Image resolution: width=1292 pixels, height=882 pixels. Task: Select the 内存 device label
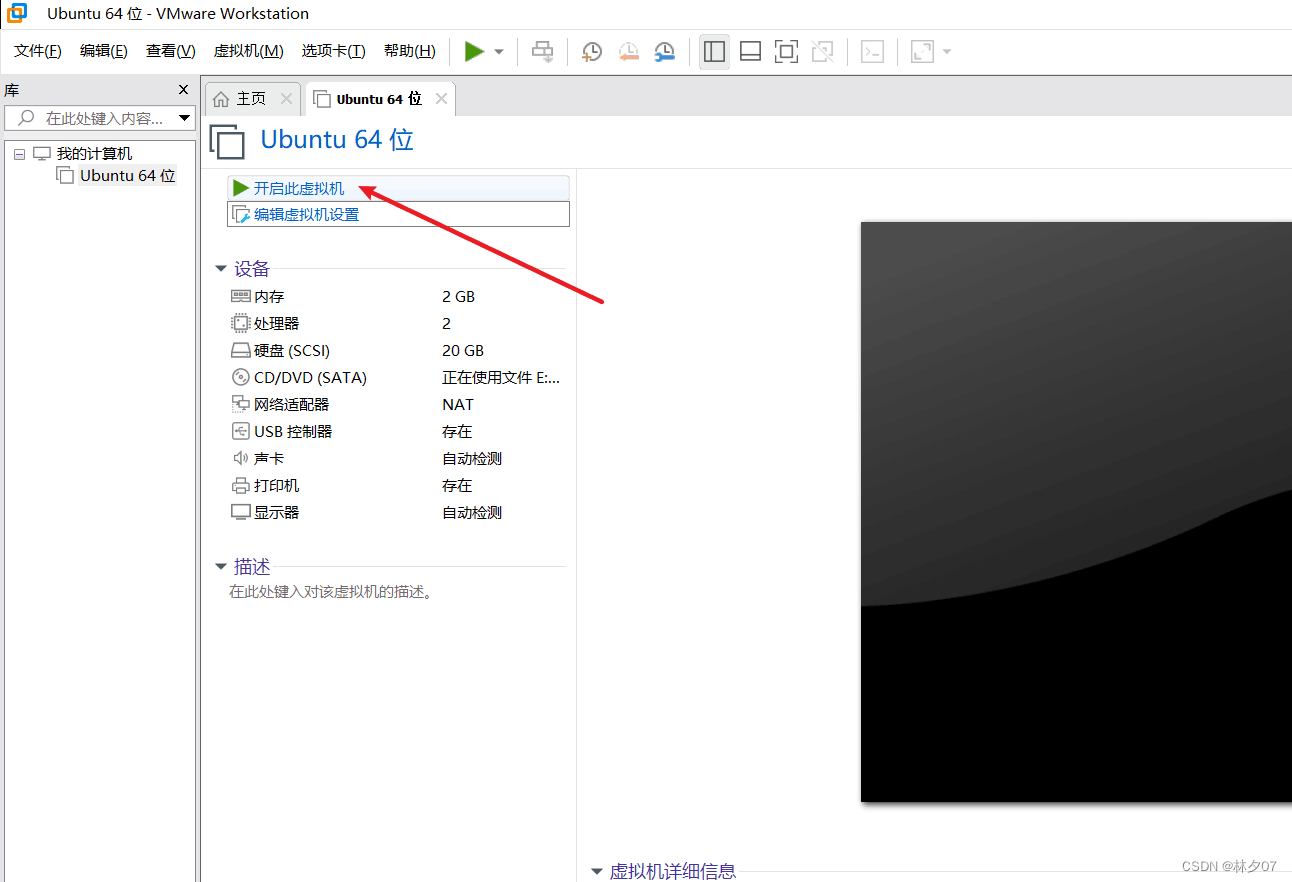point(269,297)
